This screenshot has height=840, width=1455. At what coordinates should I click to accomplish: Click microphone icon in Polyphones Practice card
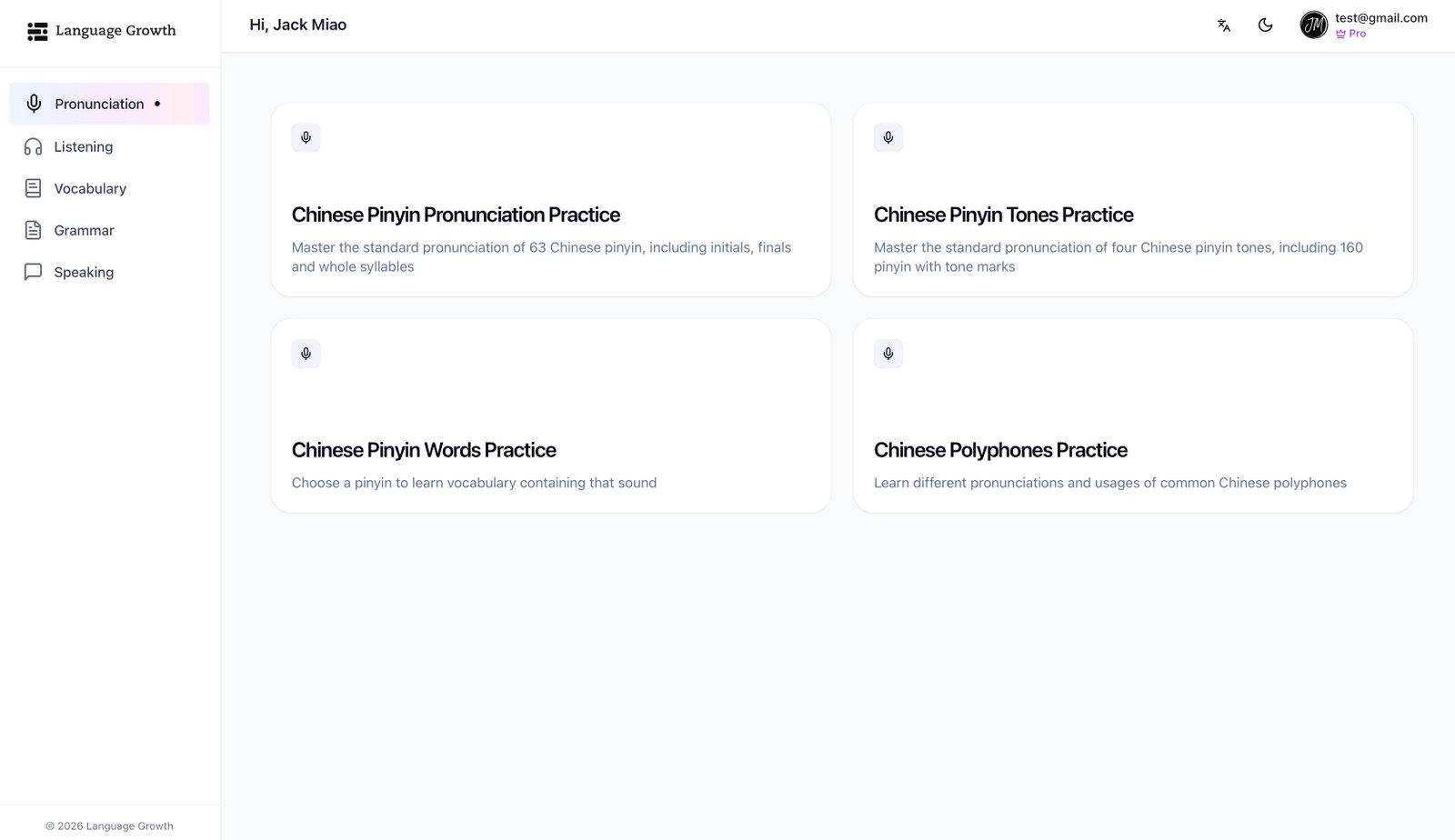click(888, 354)
